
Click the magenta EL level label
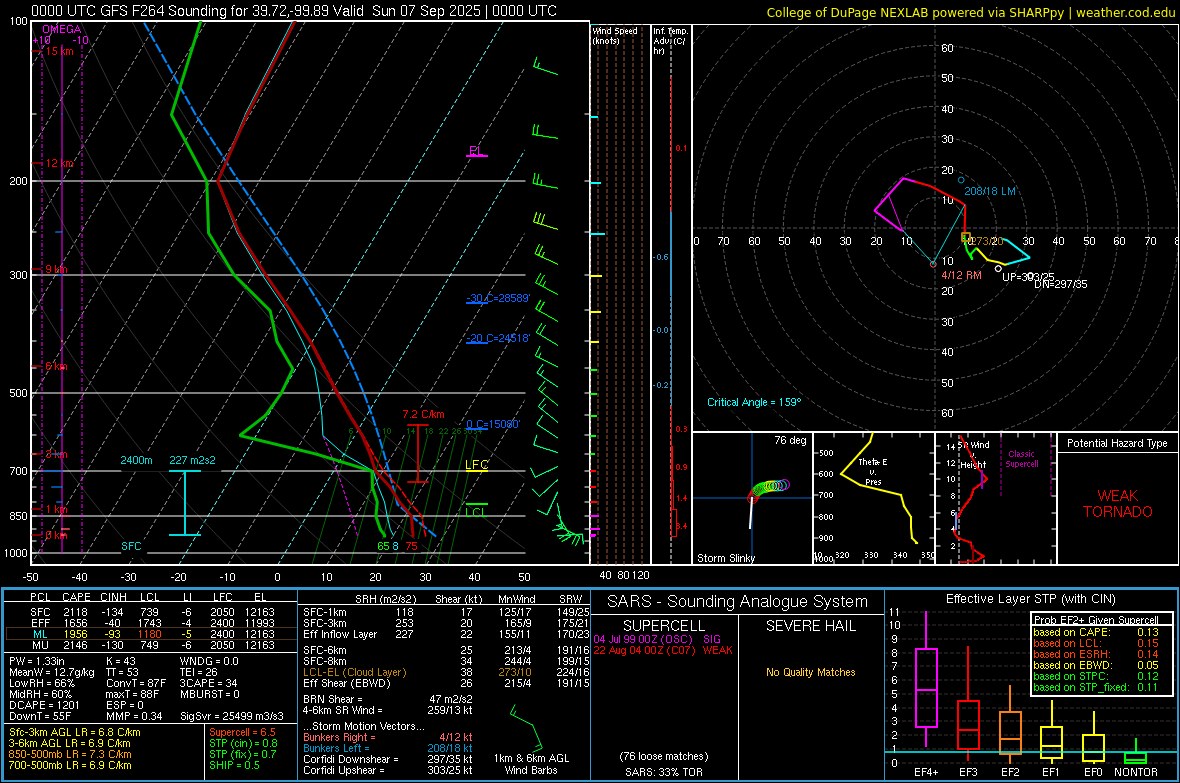coord(475,151)
